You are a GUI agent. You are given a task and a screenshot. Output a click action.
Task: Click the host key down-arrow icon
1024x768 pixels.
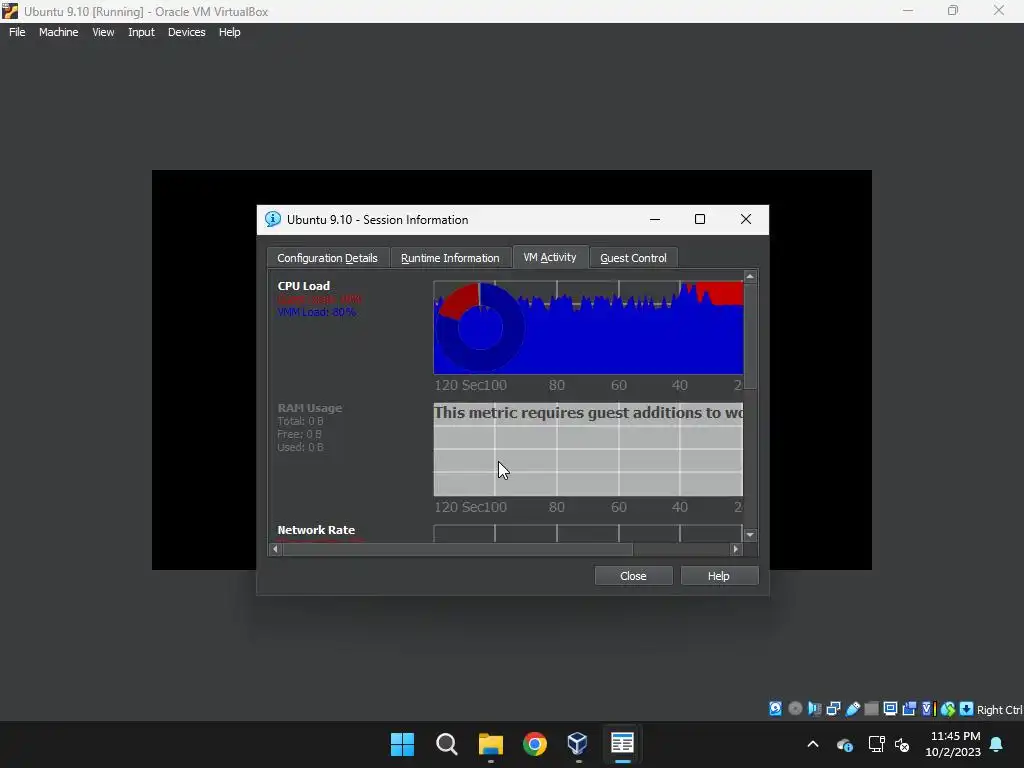pyautogui.click(x=967, y=709)
